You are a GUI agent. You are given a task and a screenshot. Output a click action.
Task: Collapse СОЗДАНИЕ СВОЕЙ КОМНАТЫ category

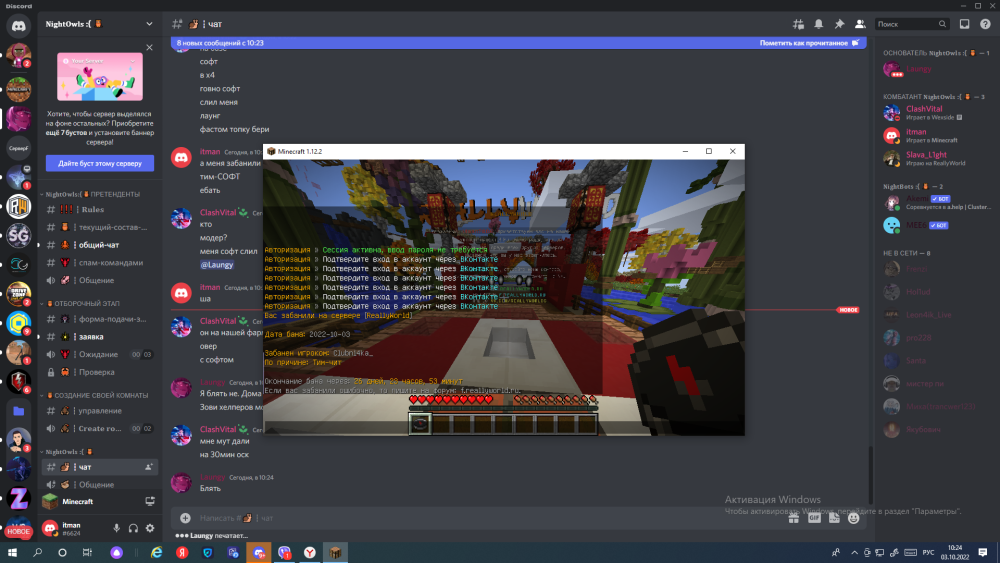click(x=96, y=395)
